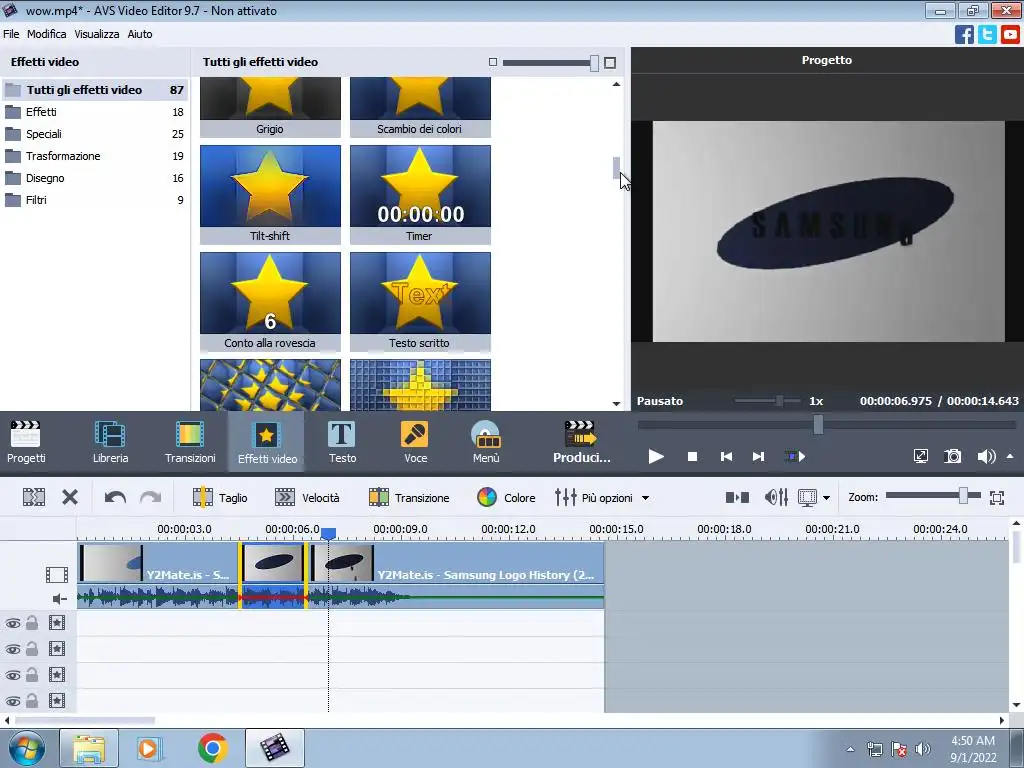The width and height of the screenshot is (1024, 768).
Task: Select the Scambio dei colori effect
Action: tap(420, 107)
